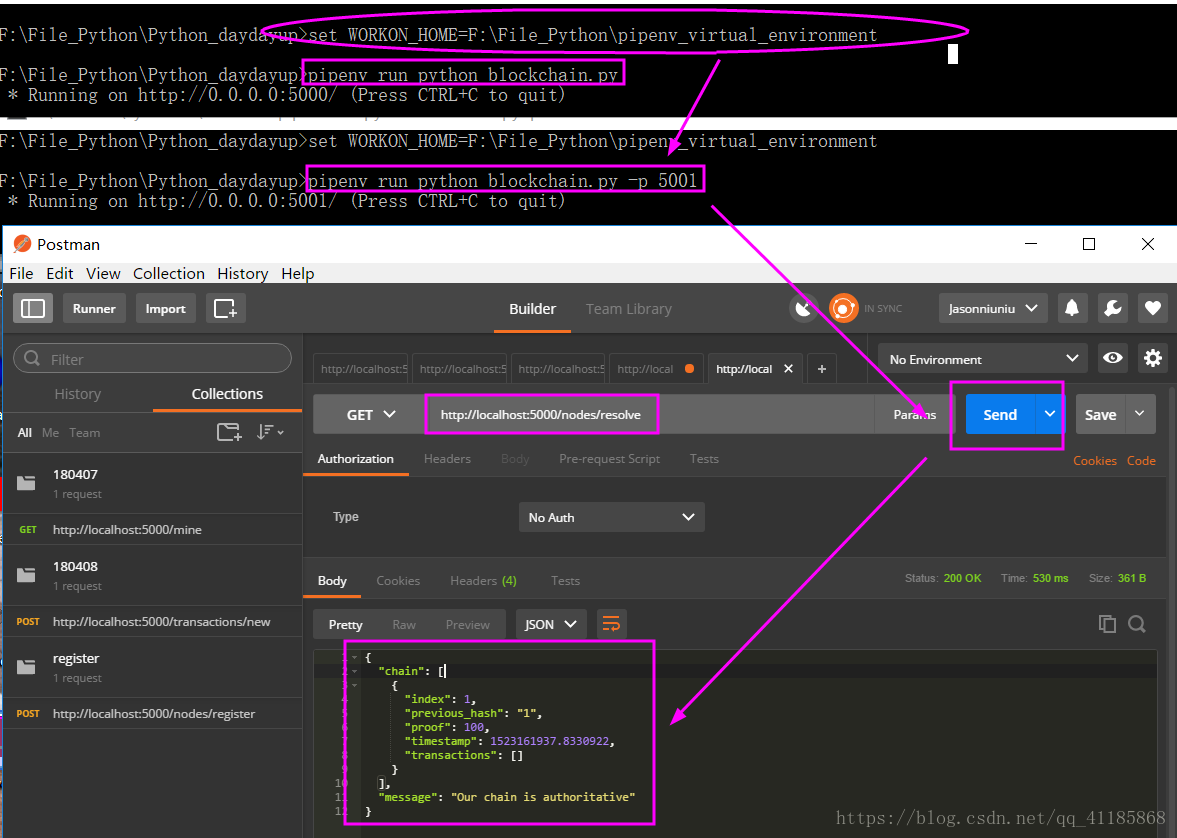Open the File menu
This screenshot has width=1177, height=838.
pyautogui.click(x=21, y=273)
